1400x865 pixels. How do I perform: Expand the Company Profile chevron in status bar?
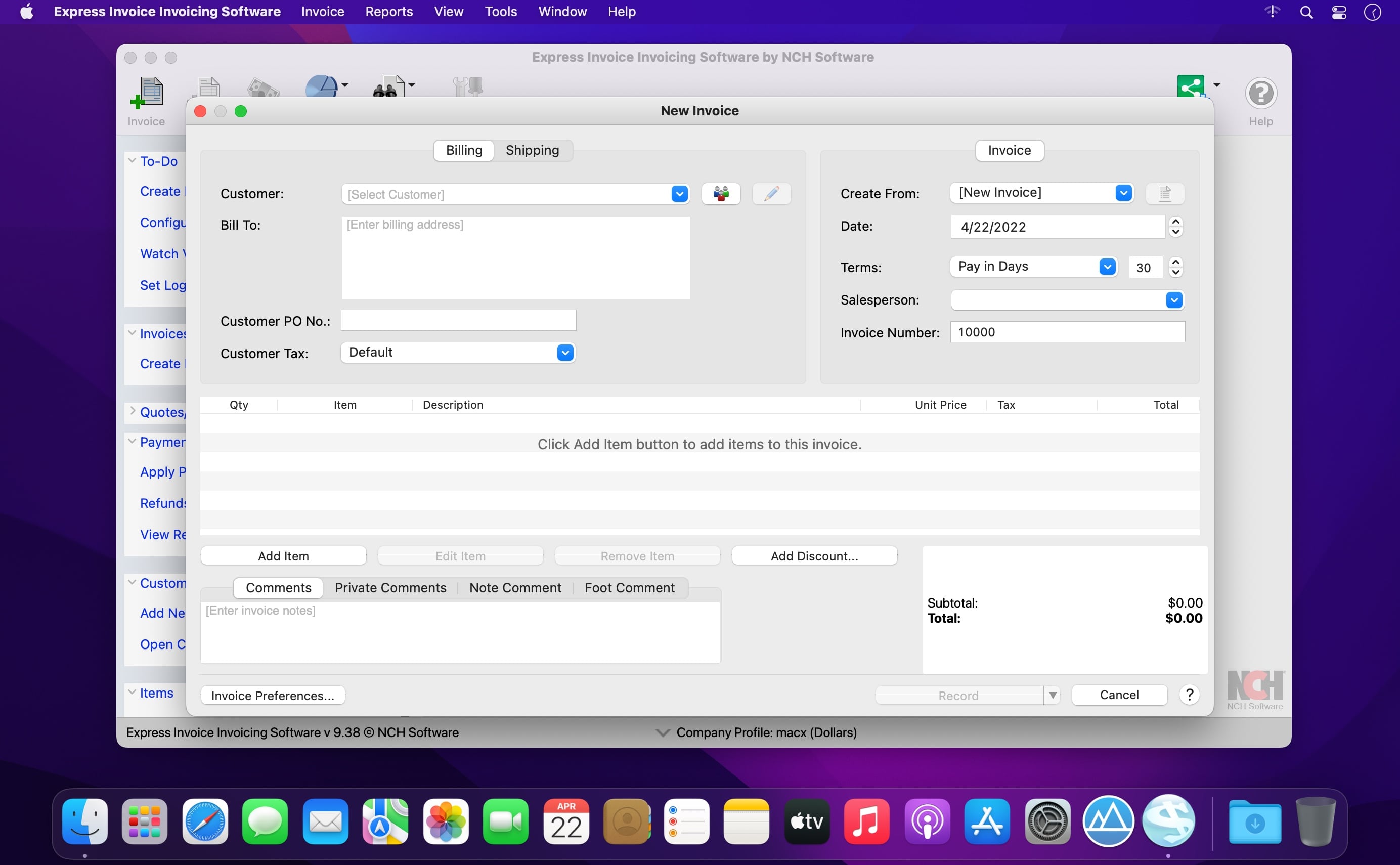(x=662, y=732)
